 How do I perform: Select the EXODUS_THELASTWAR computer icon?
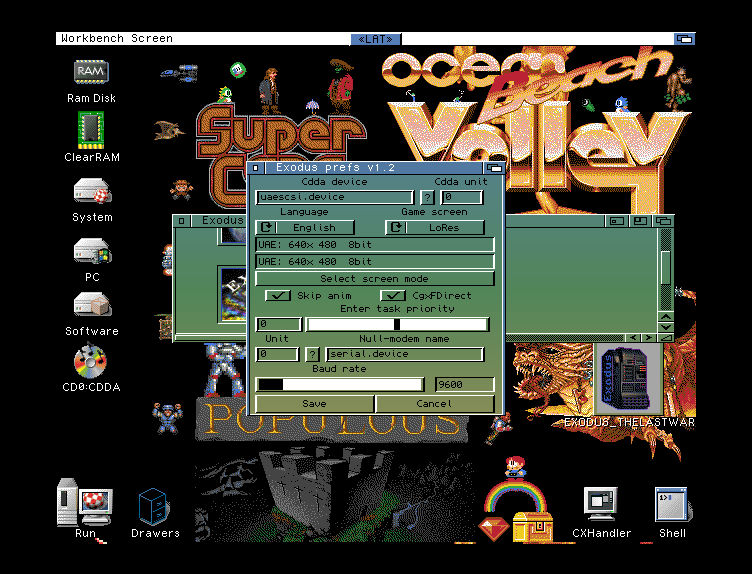point(627,379)
